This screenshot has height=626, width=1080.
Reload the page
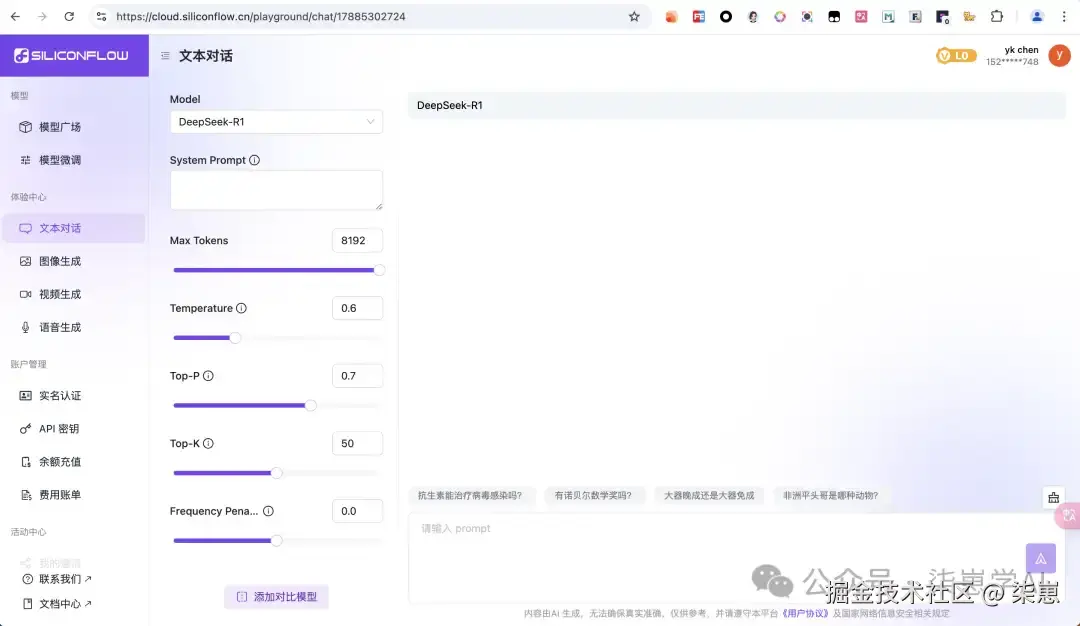click(x=69, y=17)
